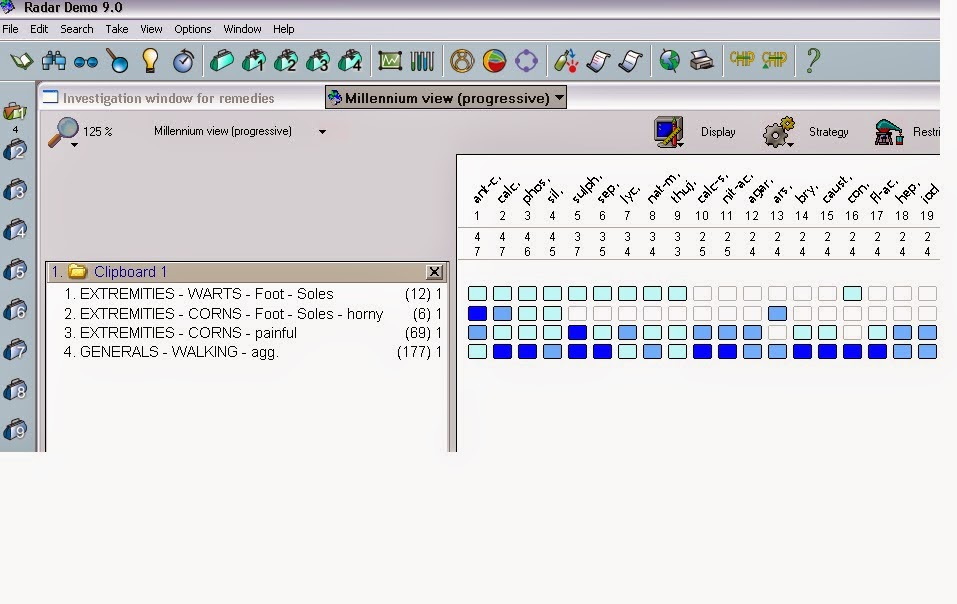The height and width of the screenshot is (604, 957).
Task: Select rubric CORNS - Foot - Soles - horny
Action: coord(231,314)
